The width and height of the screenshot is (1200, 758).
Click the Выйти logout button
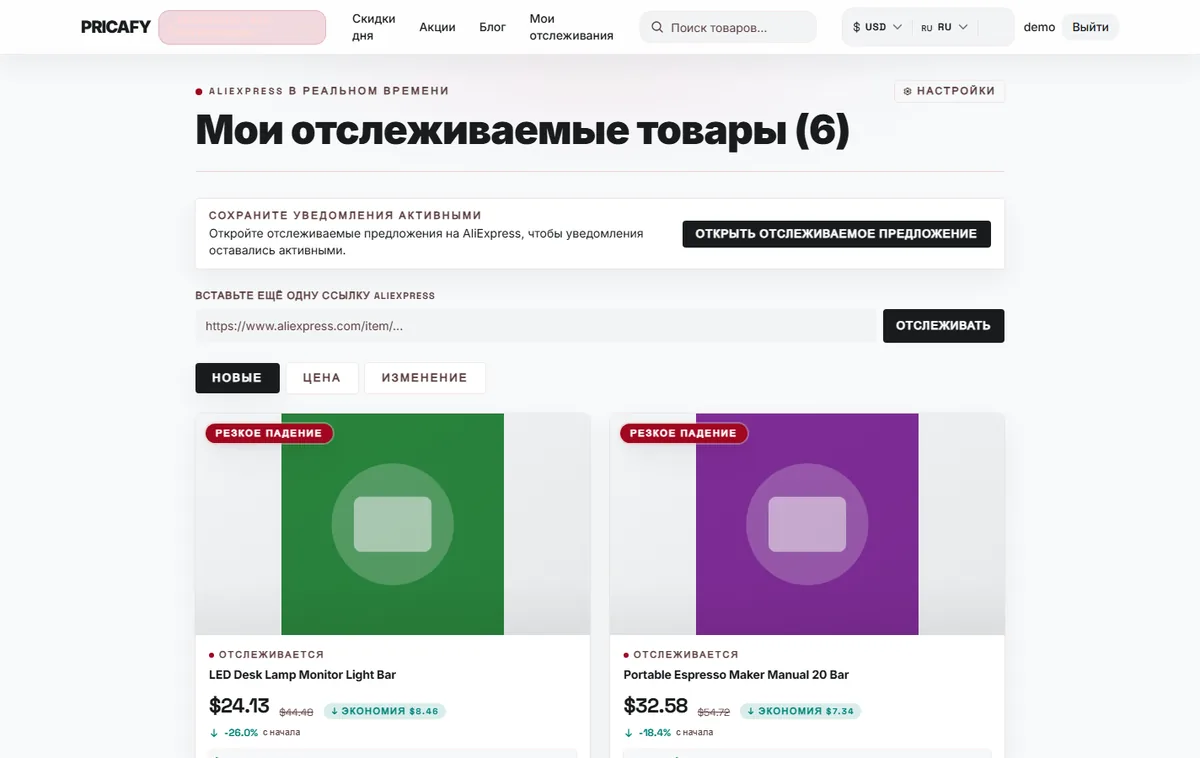[x=1090, y=27]
